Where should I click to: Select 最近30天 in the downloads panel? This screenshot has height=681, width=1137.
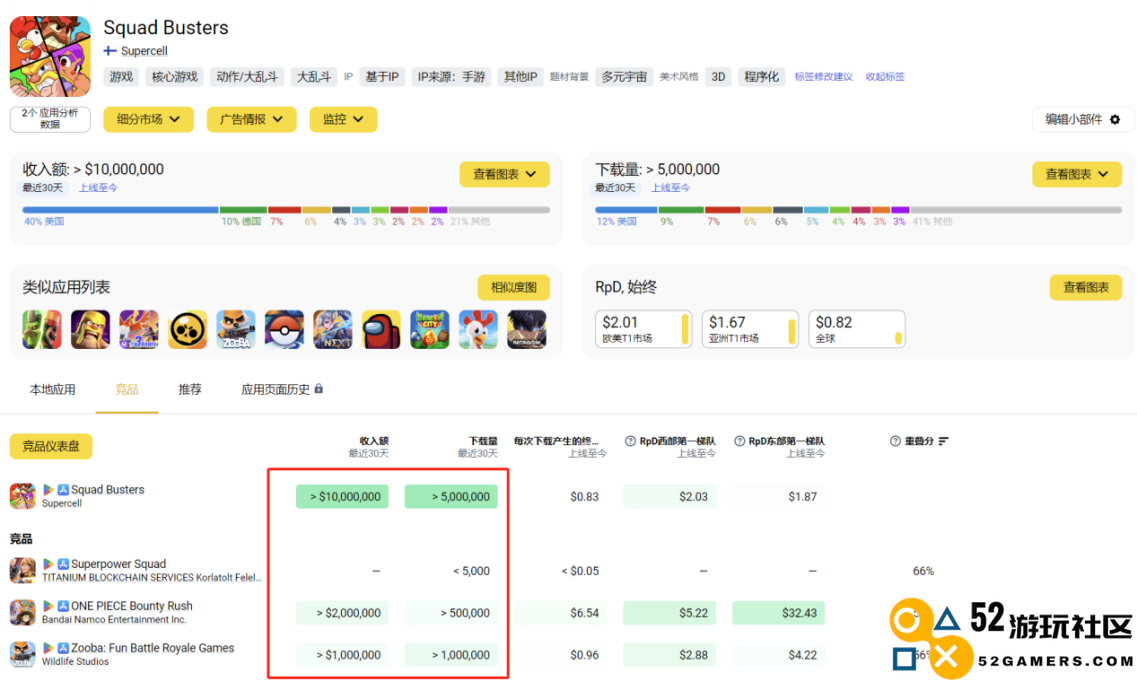[615, 188]
